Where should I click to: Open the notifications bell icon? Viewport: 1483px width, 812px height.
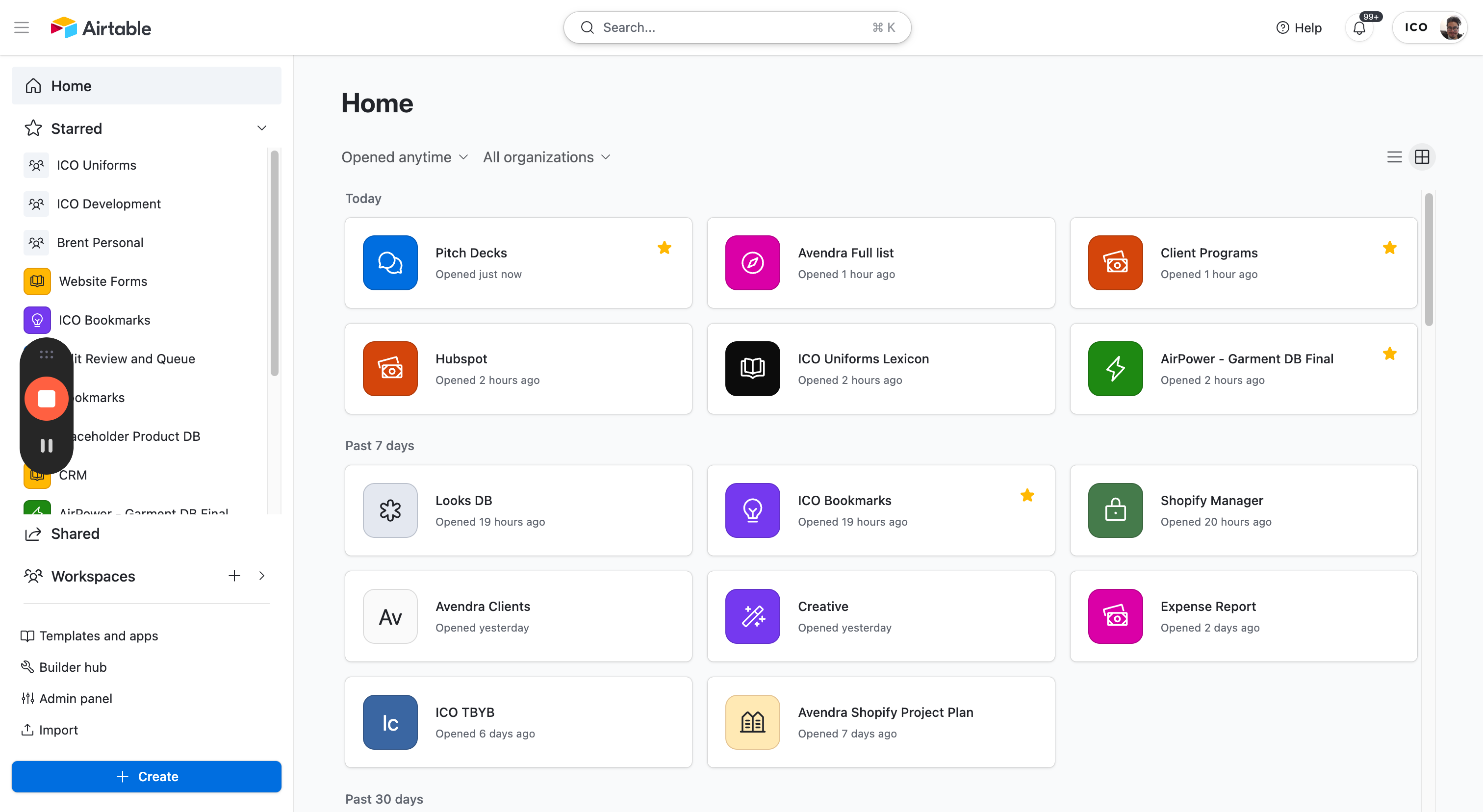(1358, 27)
